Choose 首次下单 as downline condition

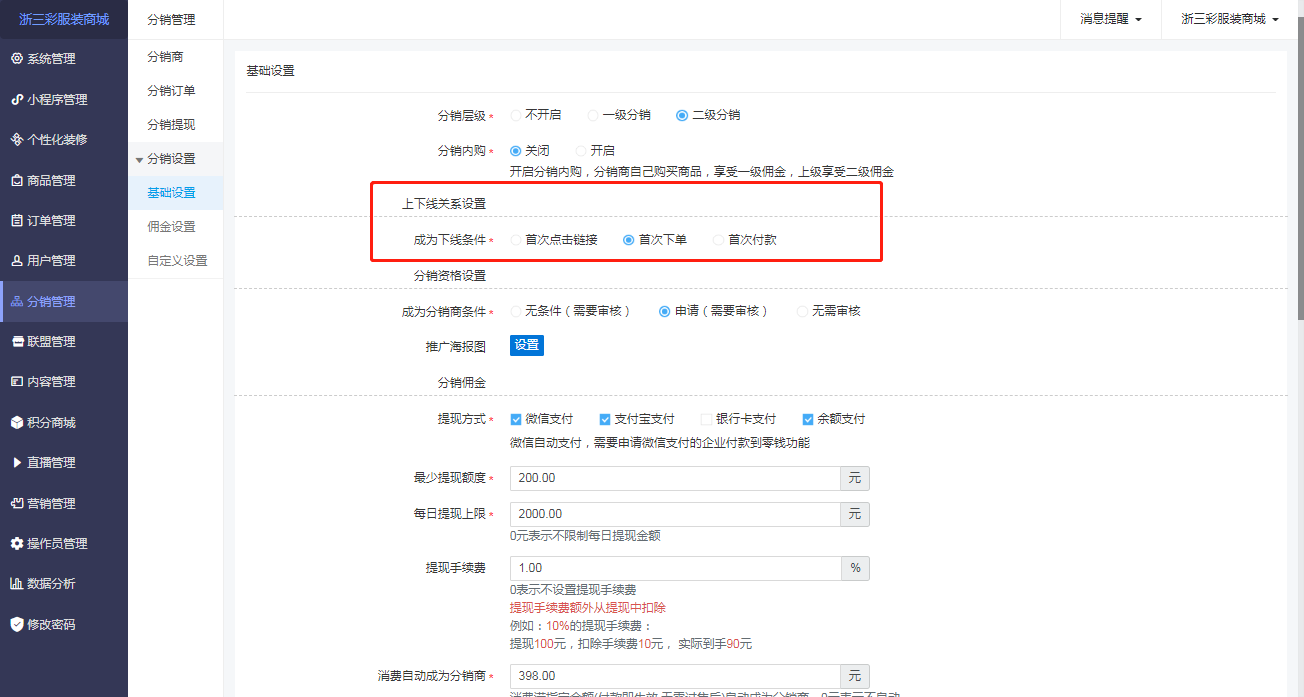629,240
